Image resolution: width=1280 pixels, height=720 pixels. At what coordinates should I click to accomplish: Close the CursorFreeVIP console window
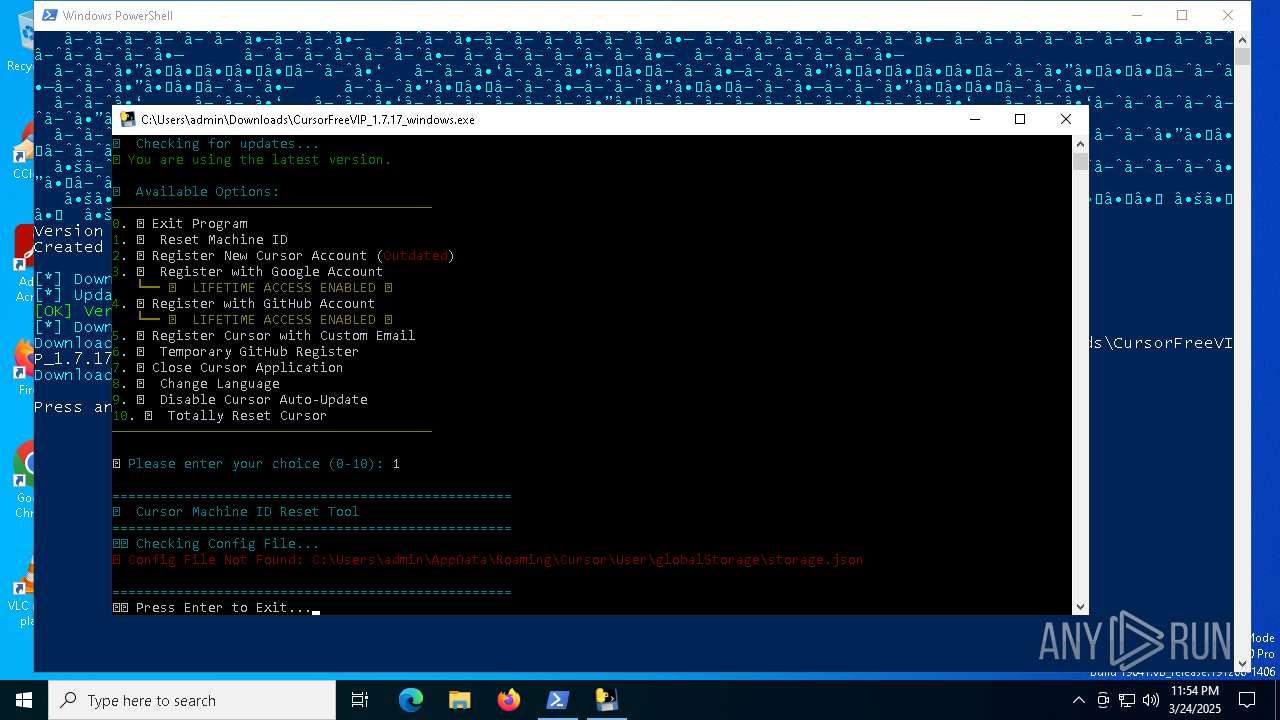tap(1066, 119)
